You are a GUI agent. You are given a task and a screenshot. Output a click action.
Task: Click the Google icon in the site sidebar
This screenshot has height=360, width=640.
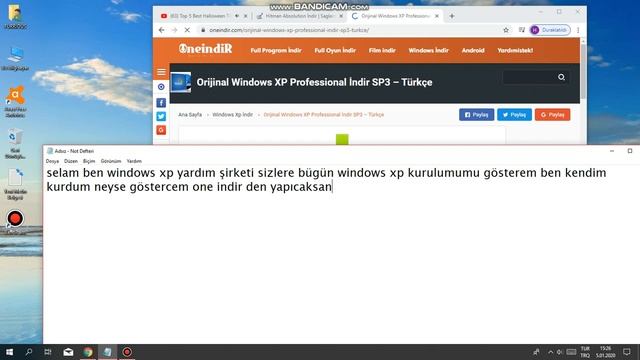161,130
